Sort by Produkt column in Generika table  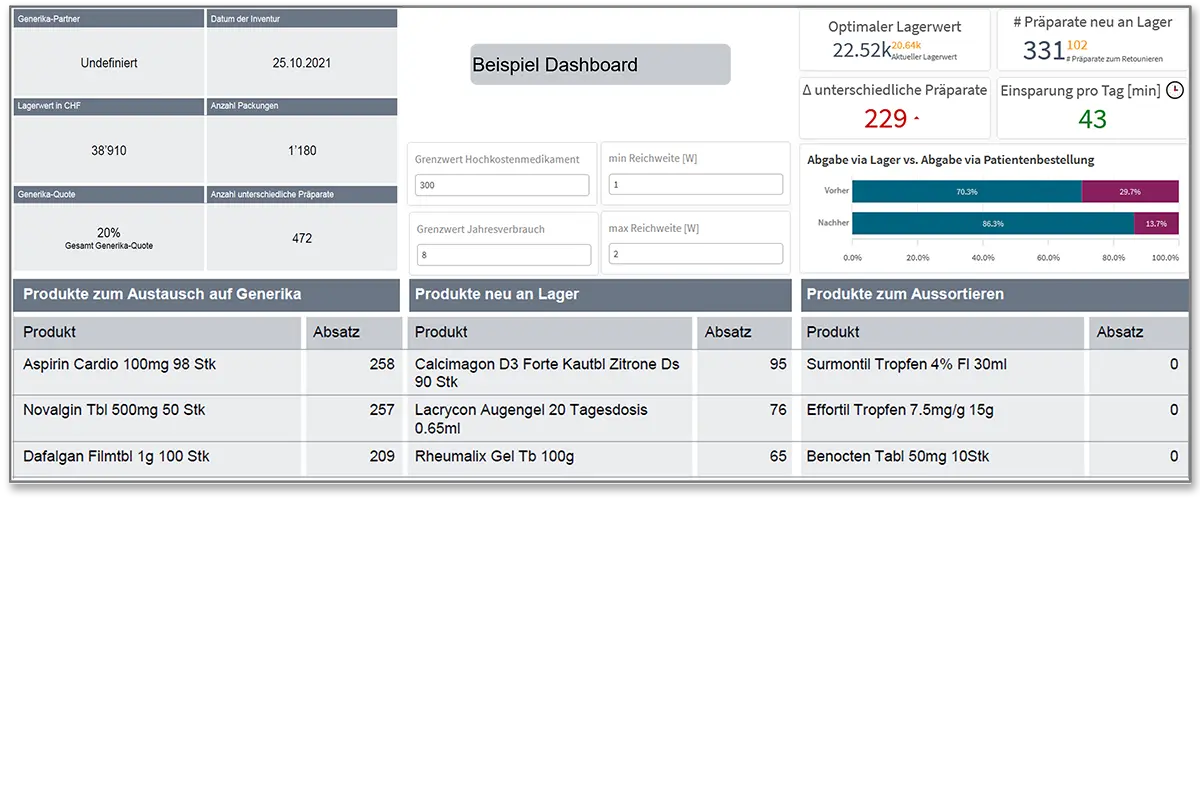point(158,332)
